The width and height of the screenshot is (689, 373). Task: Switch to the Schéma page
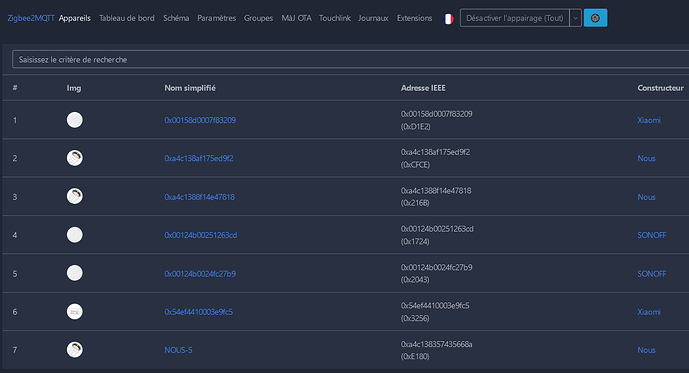pos(176,18)
